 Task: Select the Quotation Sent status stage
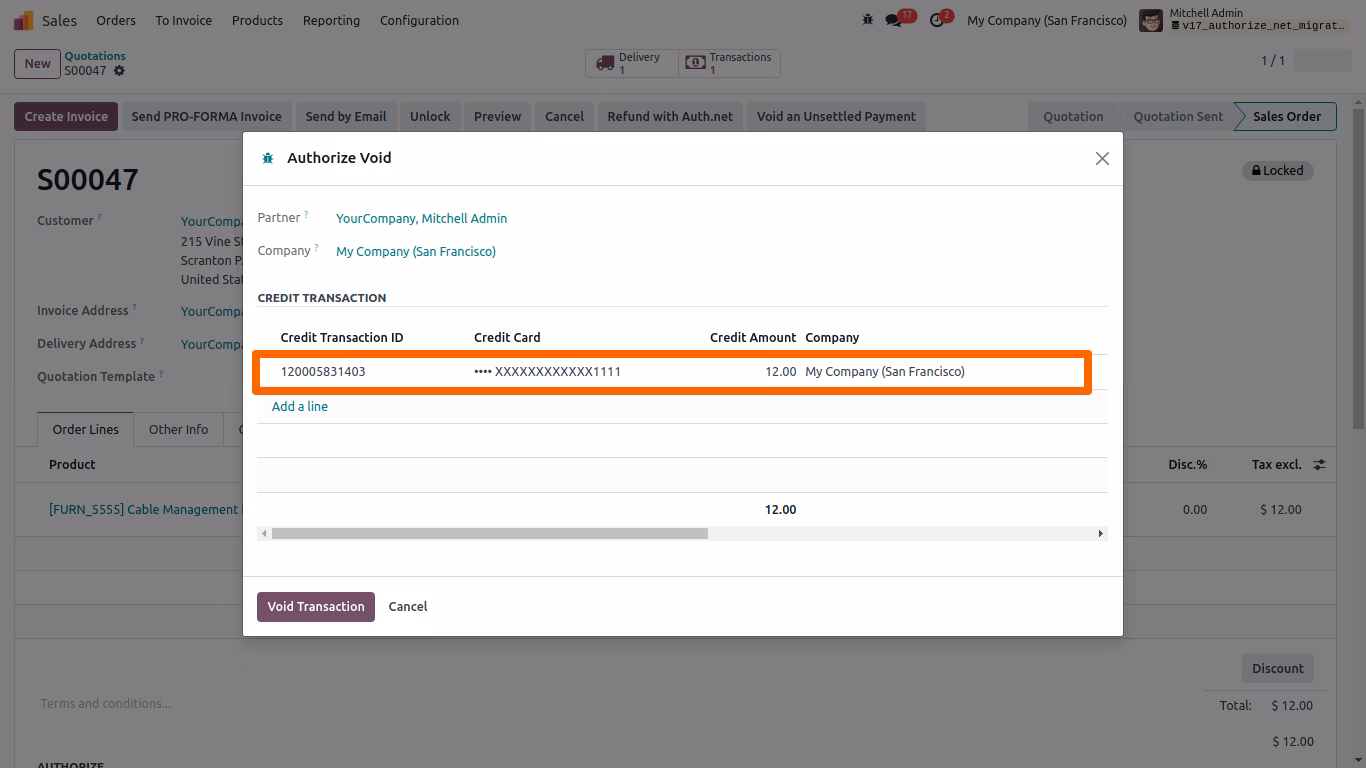(1178, 116)
